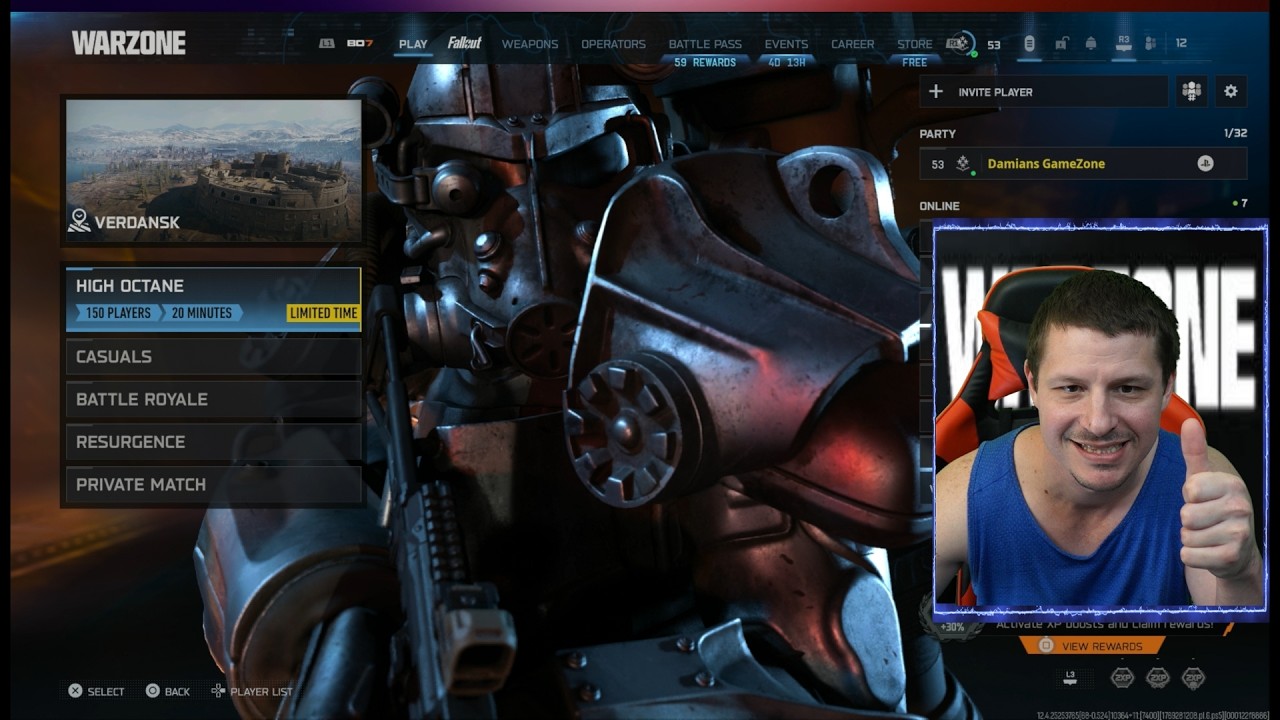This screenshot has height=720, width=1280.
Task: Open the tokens capsule icon in header
Action: 1029,43
